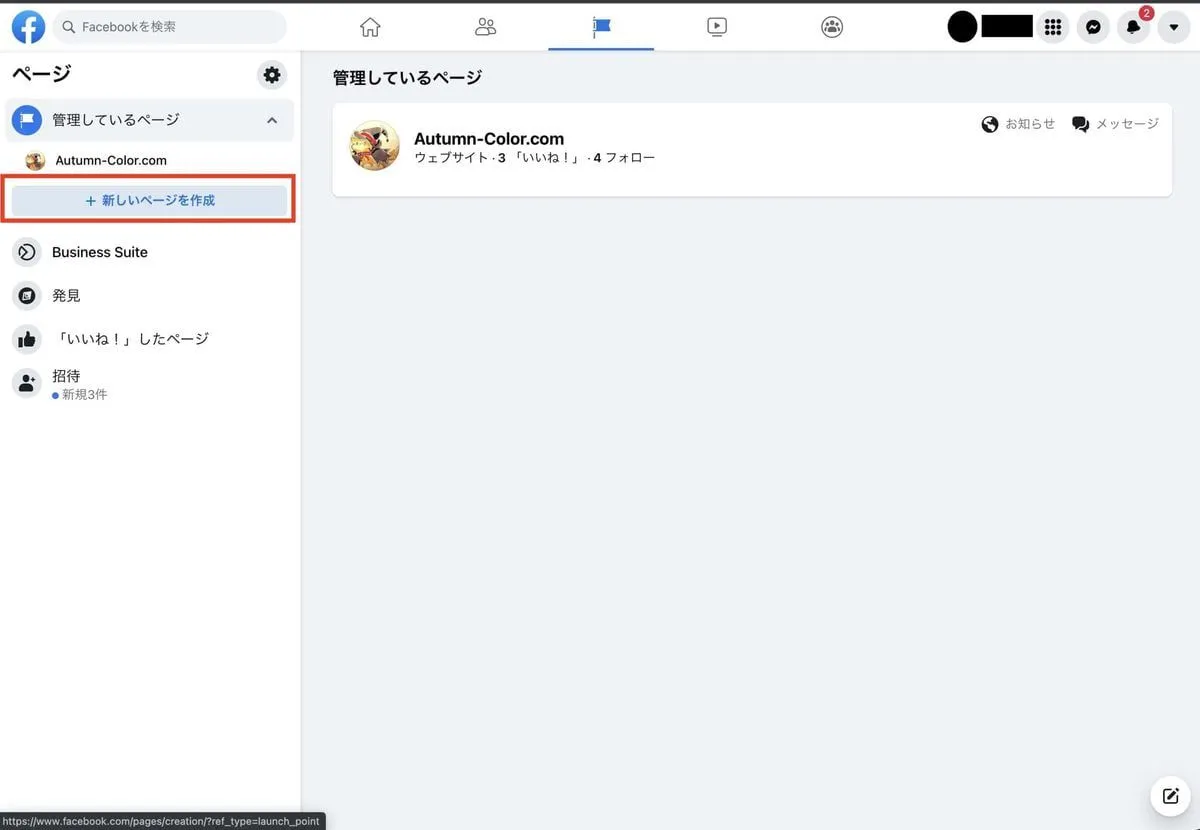1200x830 pixels.
Task: Click メッセージ on the page card
Action: pyautogui.click(x=1115, y=124)
